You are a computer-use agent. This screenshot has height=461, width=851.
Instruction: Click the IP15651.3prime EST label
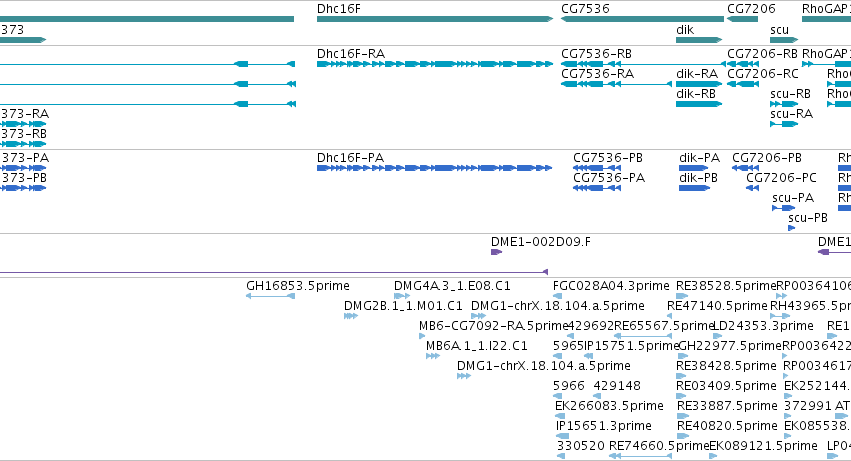604,426
